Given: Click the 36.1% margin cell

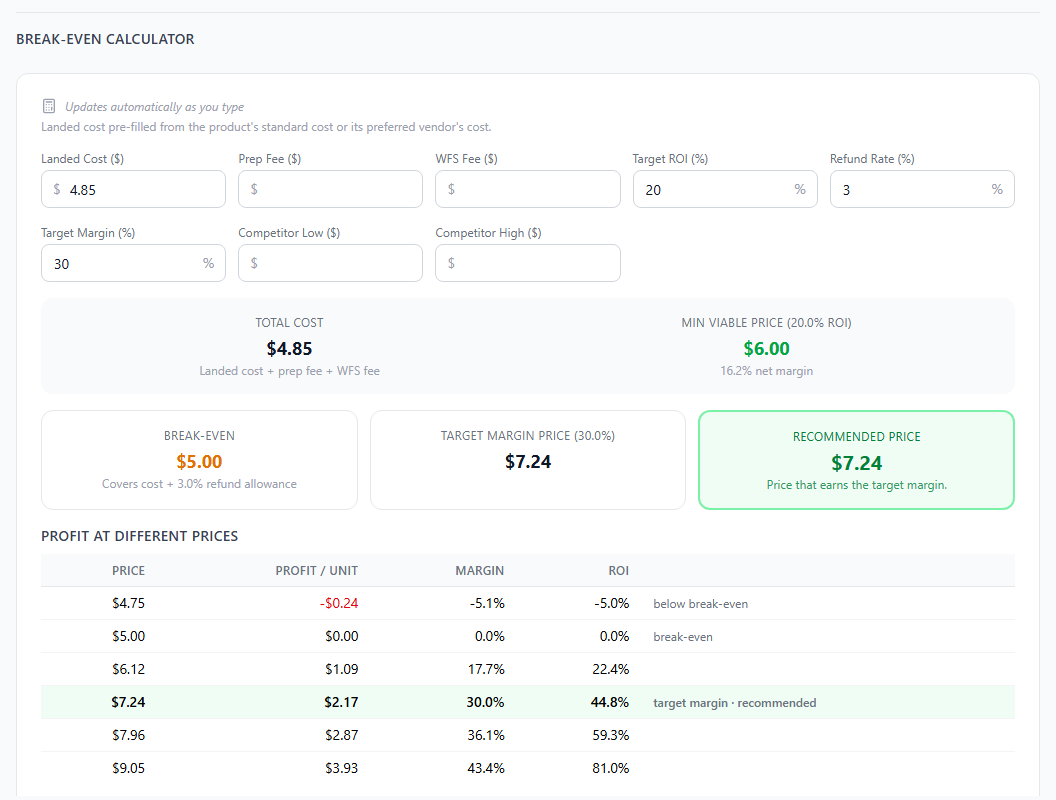Looking at the screenshot, I should pos(486,735).
